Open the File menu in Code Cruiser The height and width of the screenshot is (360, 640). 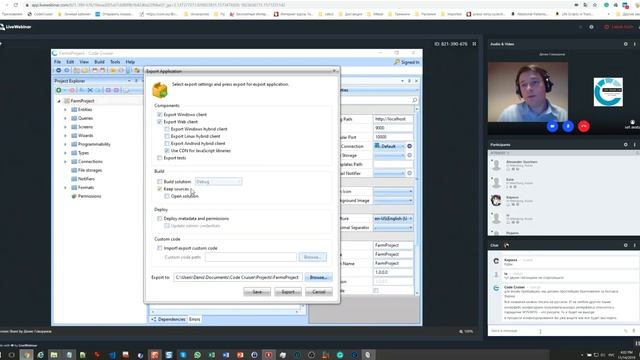click(x=58, y=62)
